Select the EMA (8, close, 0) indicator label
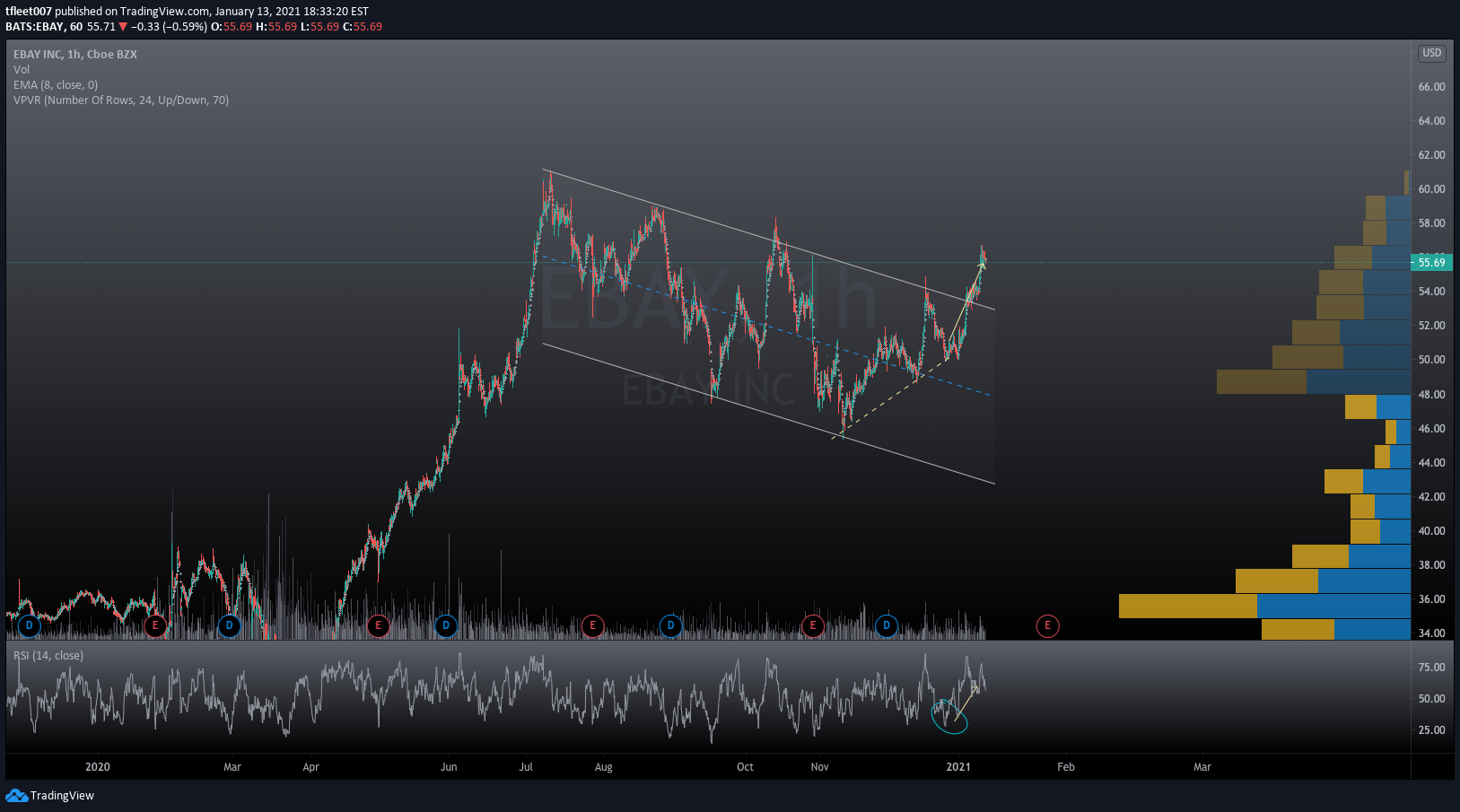The height and width of the screenshot is (812, 1460). click(56, 85)
